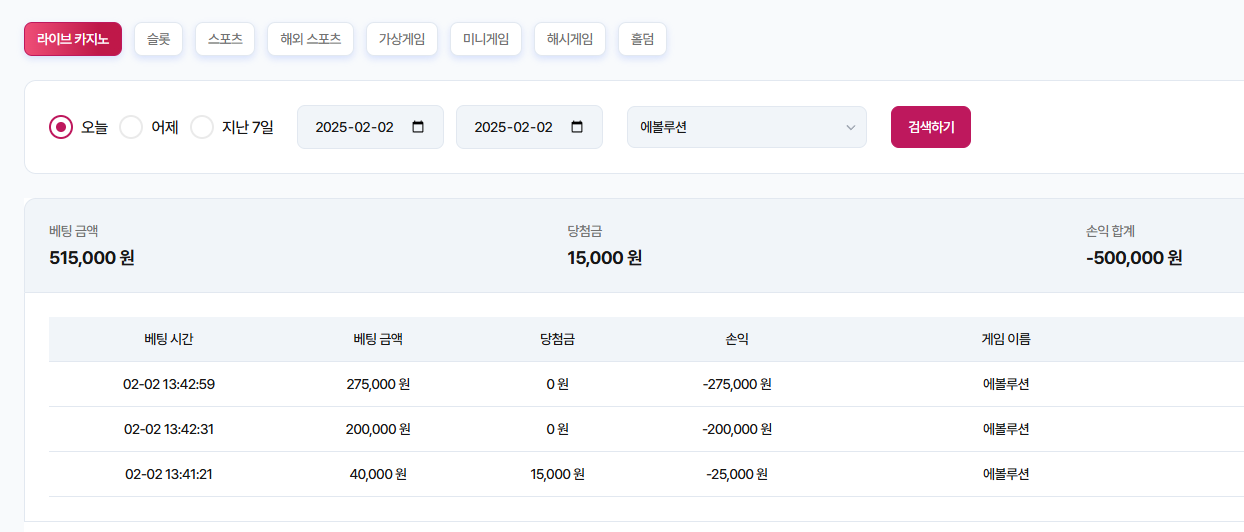Open calendar picker on start date field
Screen dimensions: 1244x532
(418, 127)
